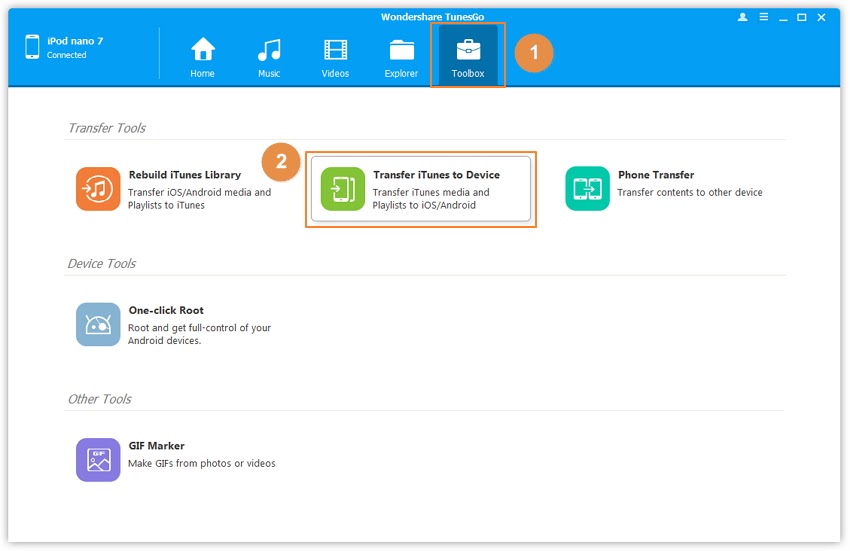Click the 'iPod nano 7' device name
Image resolution: width=850 pixels, height=551 pixels.
pyautogui.click(x=75, y=41)
